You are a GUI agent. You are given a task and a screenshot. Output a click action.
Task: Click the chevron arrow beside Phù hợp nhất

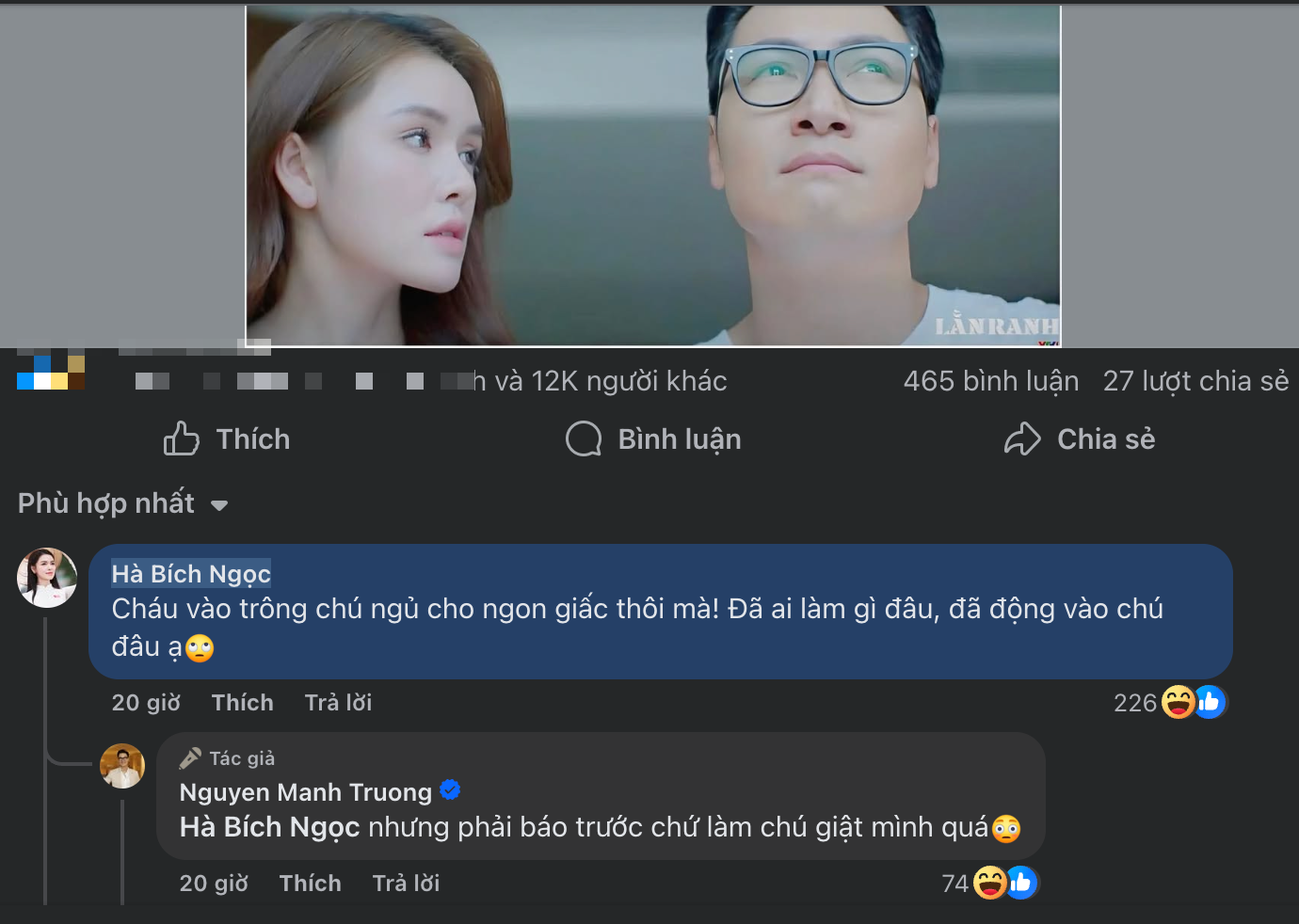pyautogui.click(x=219, y=505)
